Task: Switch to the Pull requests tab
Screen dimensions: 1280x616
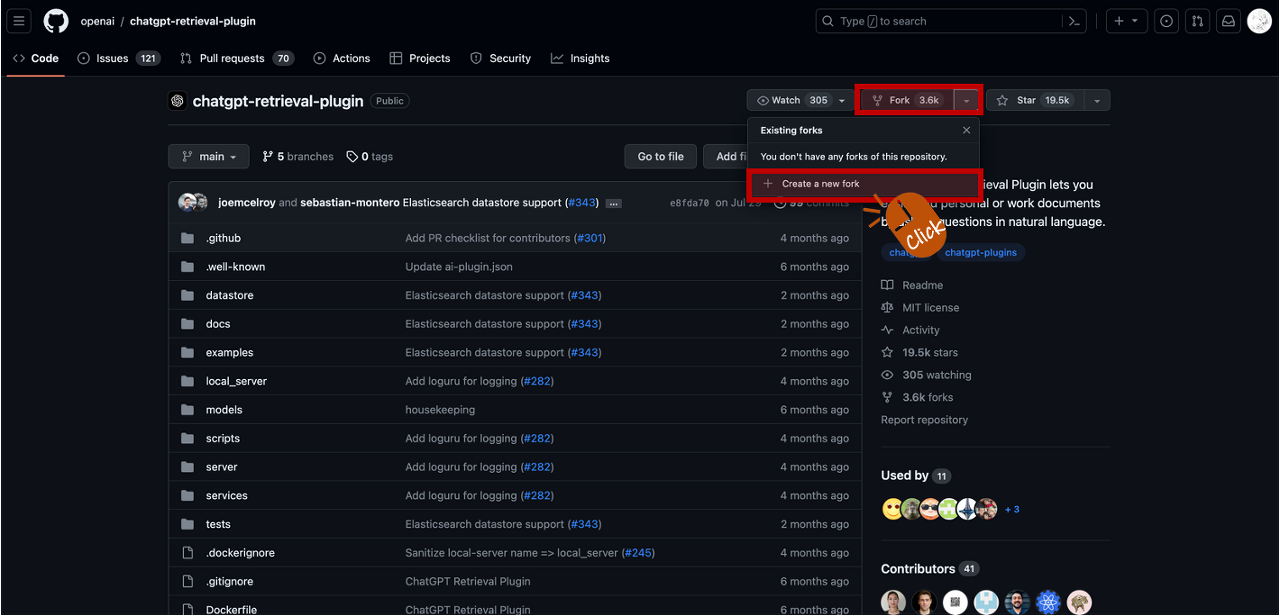Action: (x=236, y=58)
